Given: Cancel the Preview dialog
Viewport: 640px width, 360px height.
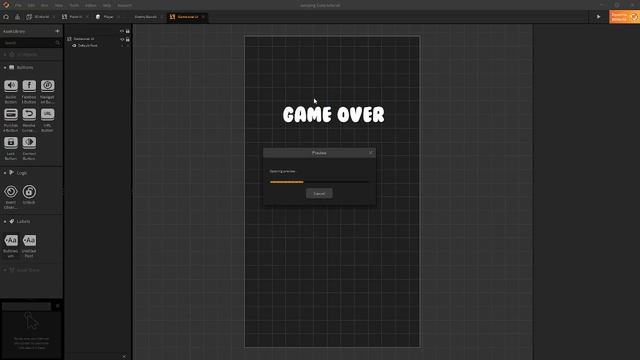Looking at the screenshot, I should tap(319, 193).
